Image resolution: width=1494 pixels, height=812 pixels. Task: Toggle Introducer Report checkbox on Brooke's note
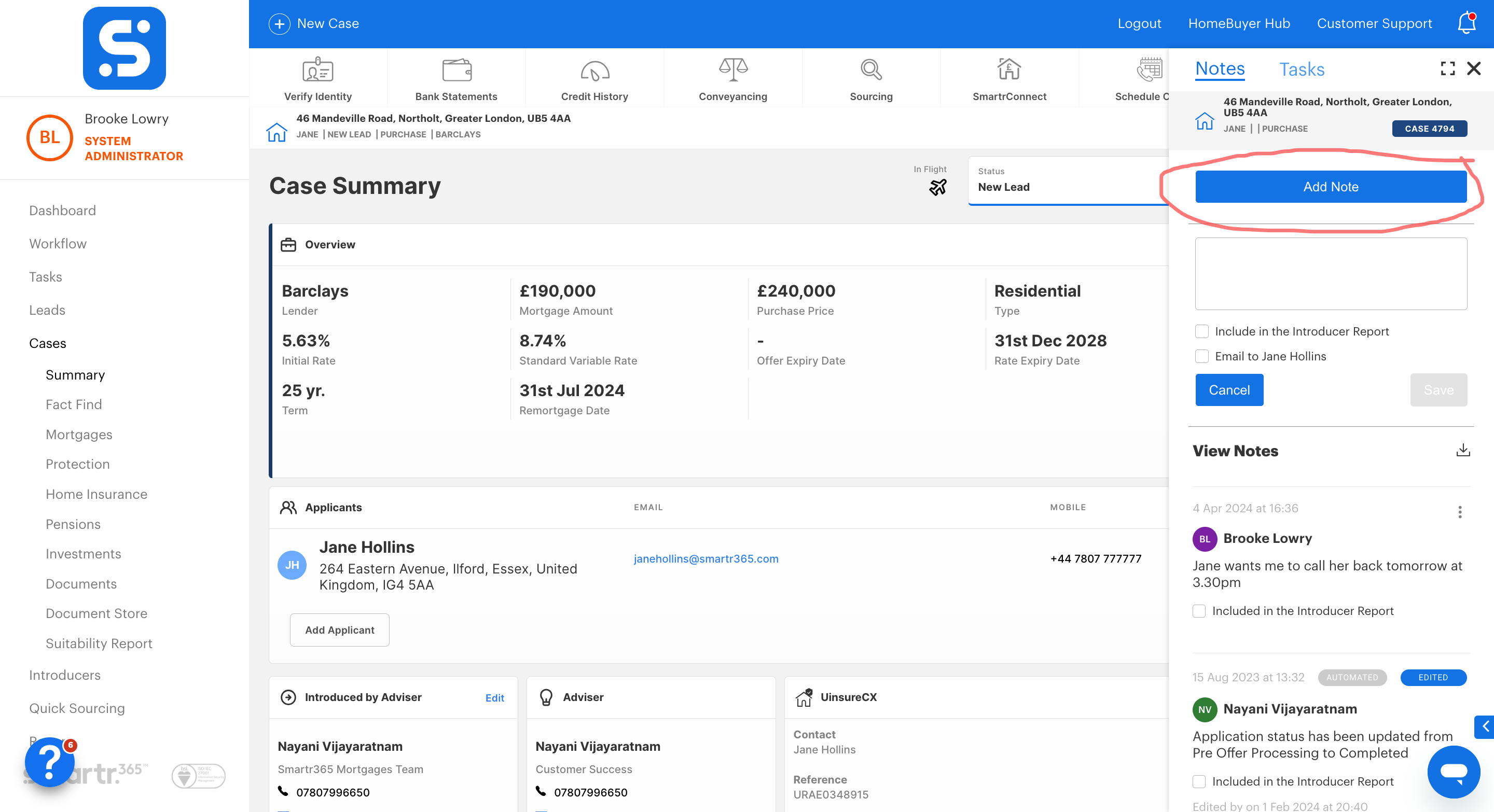[1199, 611]
